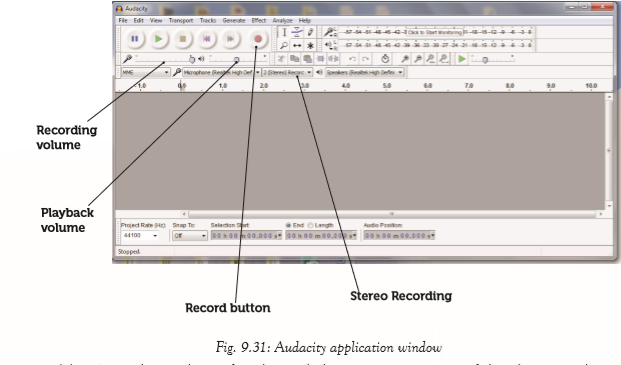Skip to the end of the track
The height and width of the screenshot is (365, 621).
(x=230, y=39)
